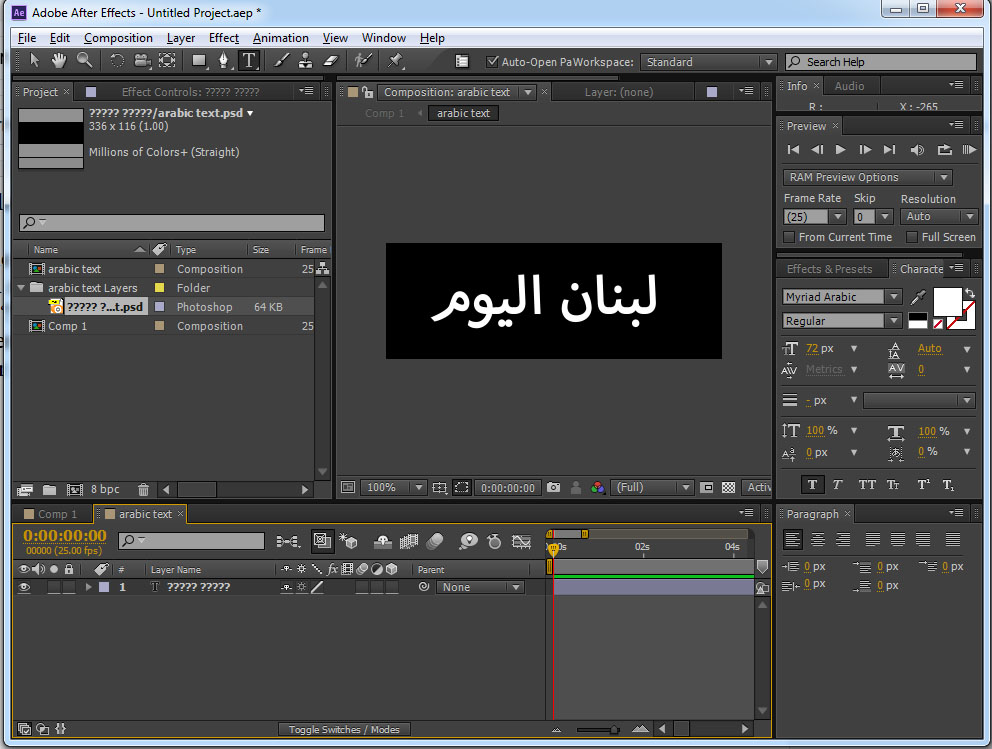Open the Resolution dropdown set to Auto

tap(938, 216)
